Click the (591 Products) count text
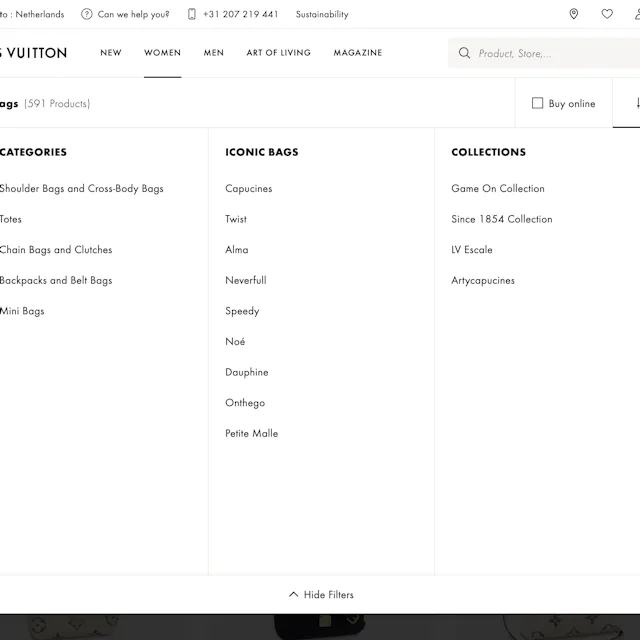 [57, 104]
